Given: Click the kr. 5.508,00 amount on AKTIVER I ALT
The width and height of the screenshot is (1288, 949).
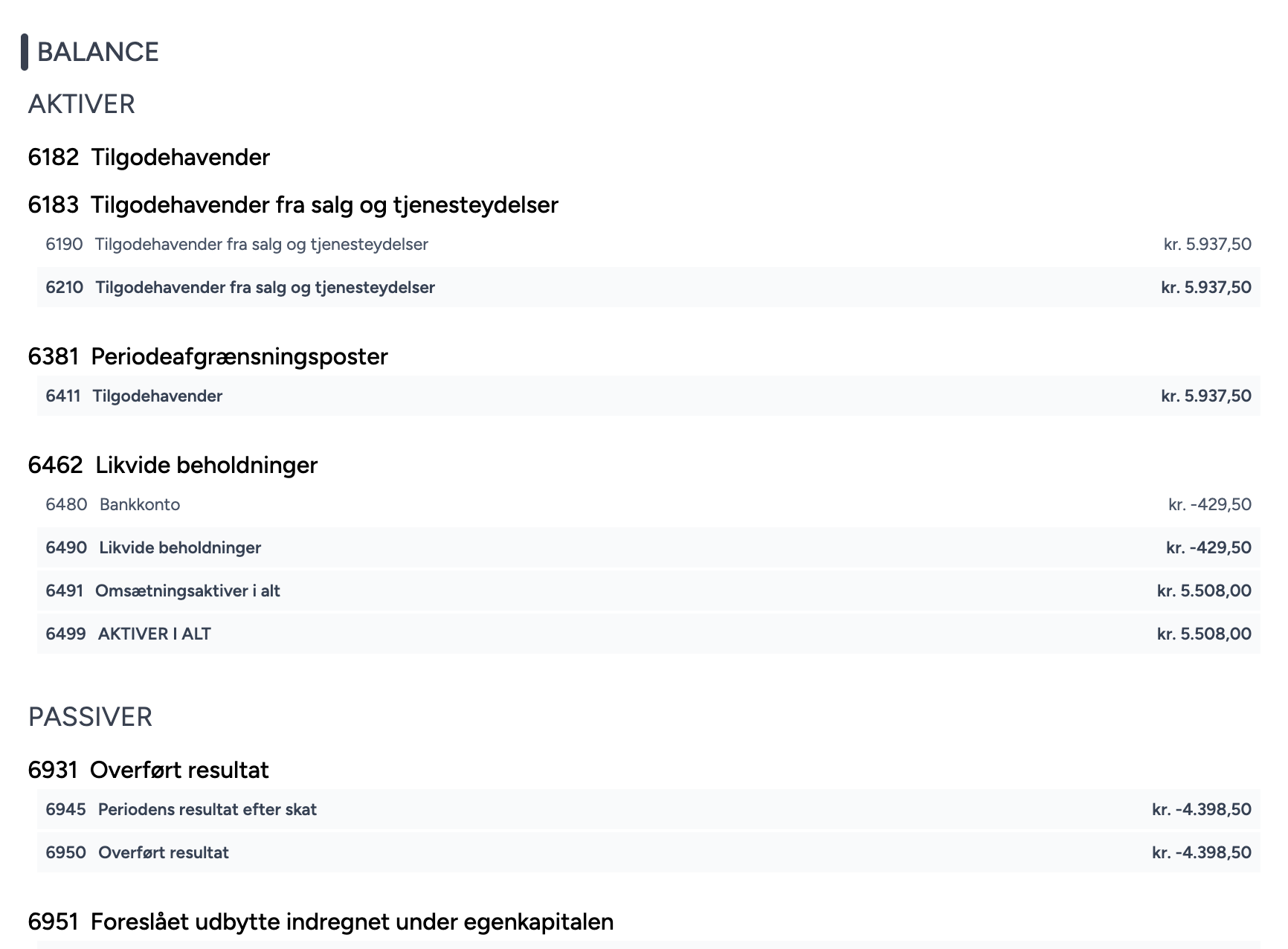Looking at the screenshot, I should tap(1202, 634).
